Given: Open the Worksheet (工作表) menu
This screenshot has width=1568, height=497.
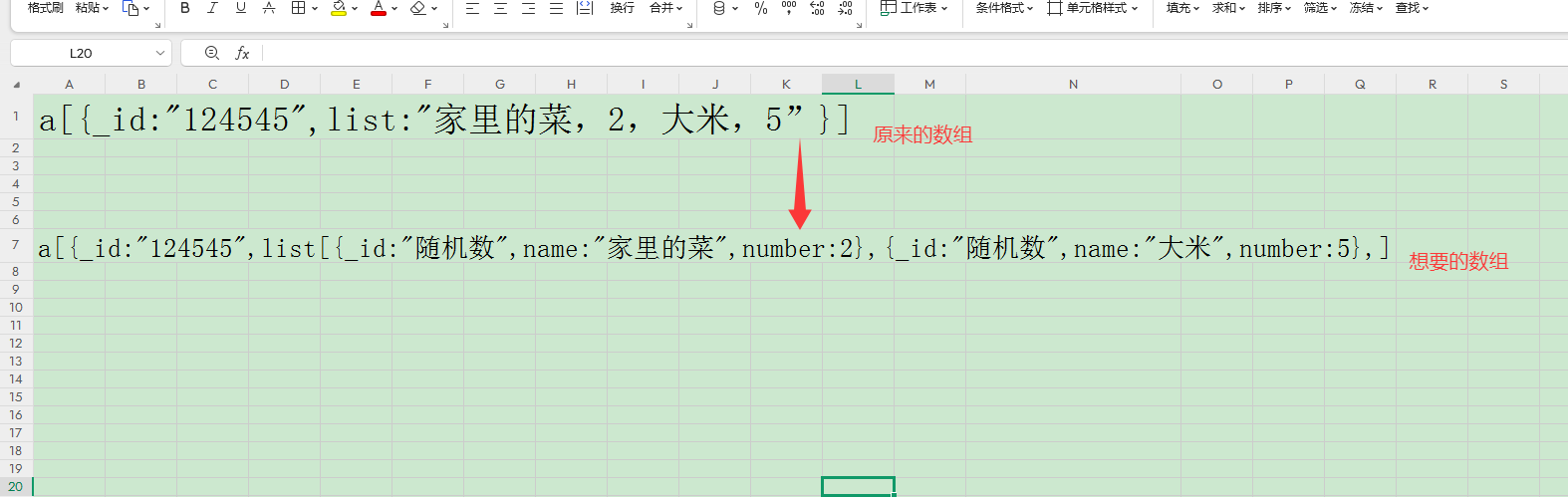Looking at the screenshot, I should click(914, 8).
